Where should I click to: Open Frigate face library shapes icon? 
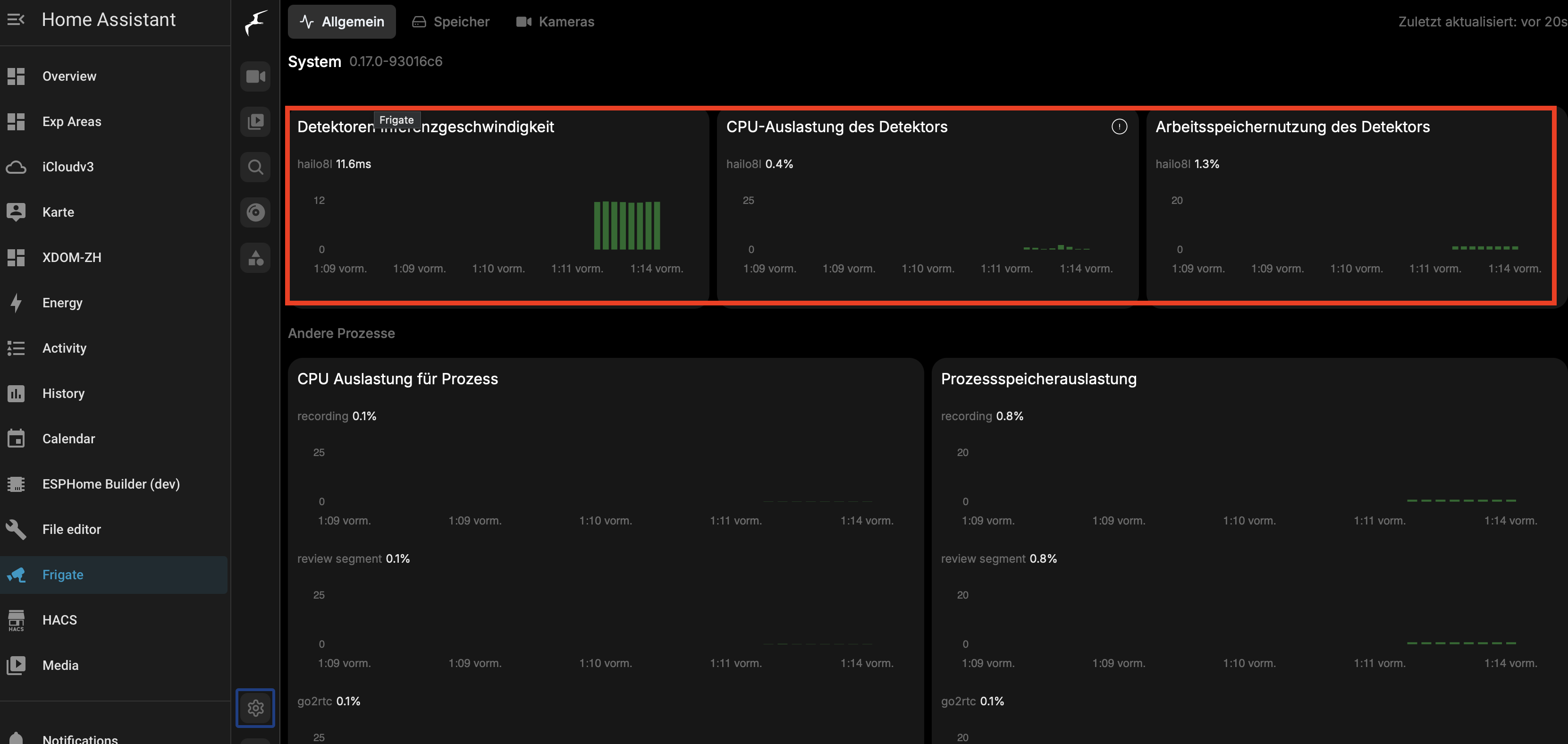tap(256, 258)
